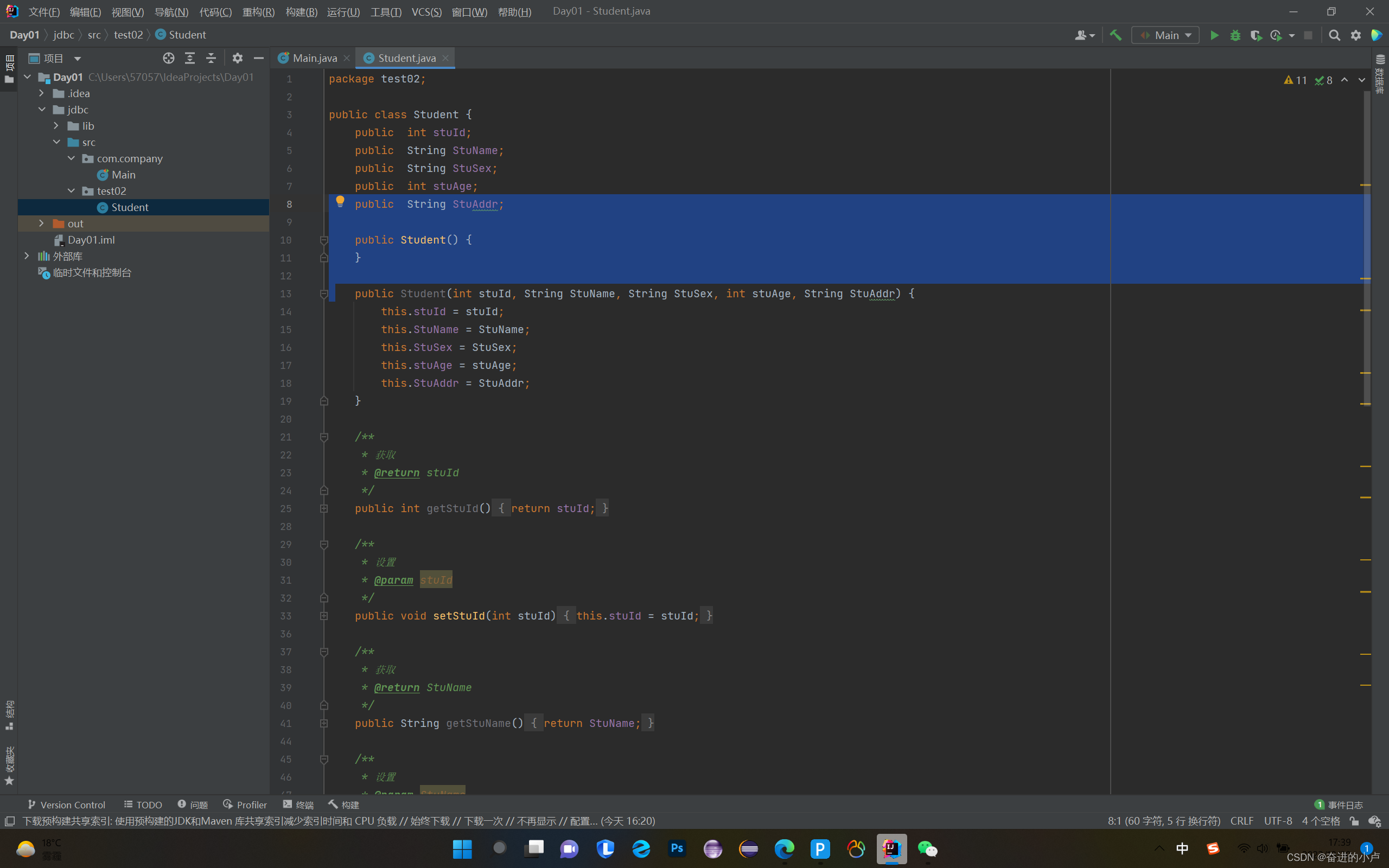
Task: Click the yellow lightbulb intention icon
Action: pyautogui.click(x=340, y=201)
